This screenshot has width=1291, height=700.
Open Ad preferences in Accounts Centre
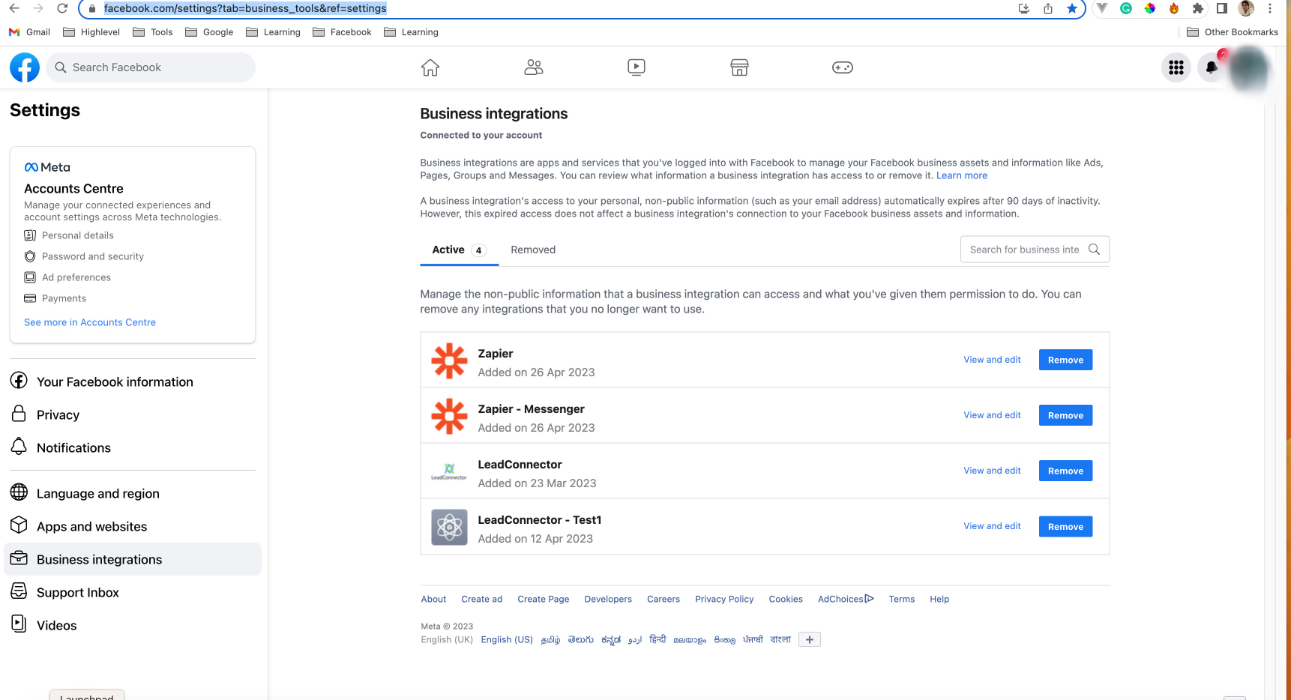click(x=67, y=278)
